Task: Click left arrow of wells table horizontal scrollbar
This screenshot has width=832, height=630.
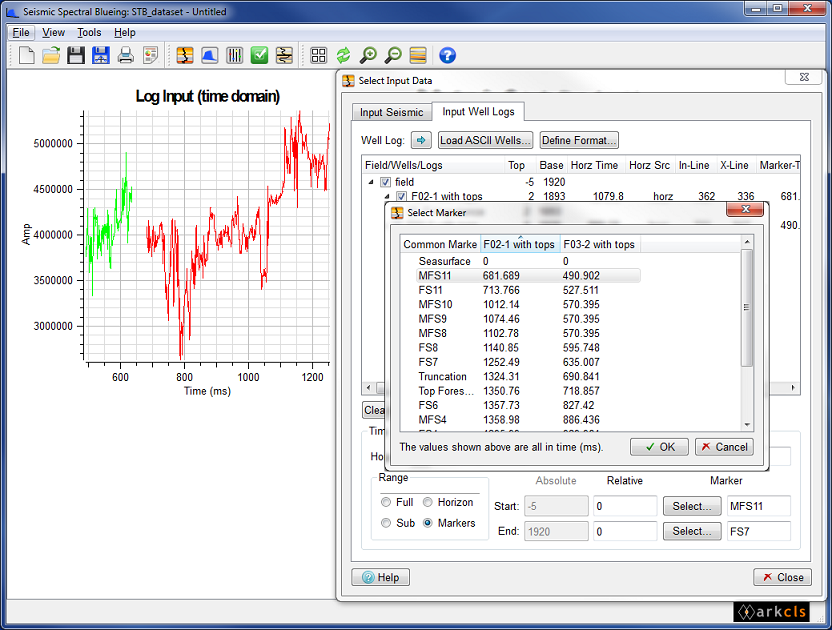Action: [369, 388]
